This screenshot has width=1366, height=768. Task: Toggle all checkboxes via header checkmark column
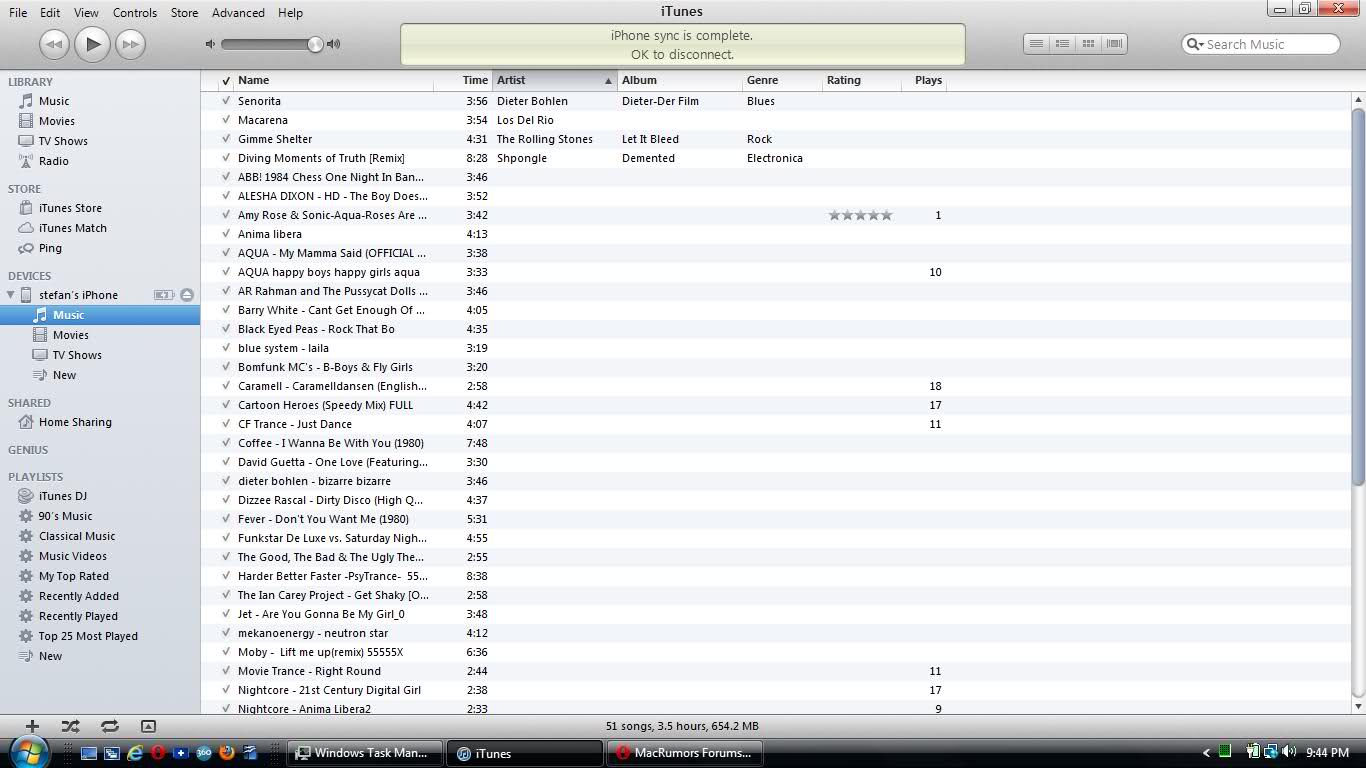point(226,80)
